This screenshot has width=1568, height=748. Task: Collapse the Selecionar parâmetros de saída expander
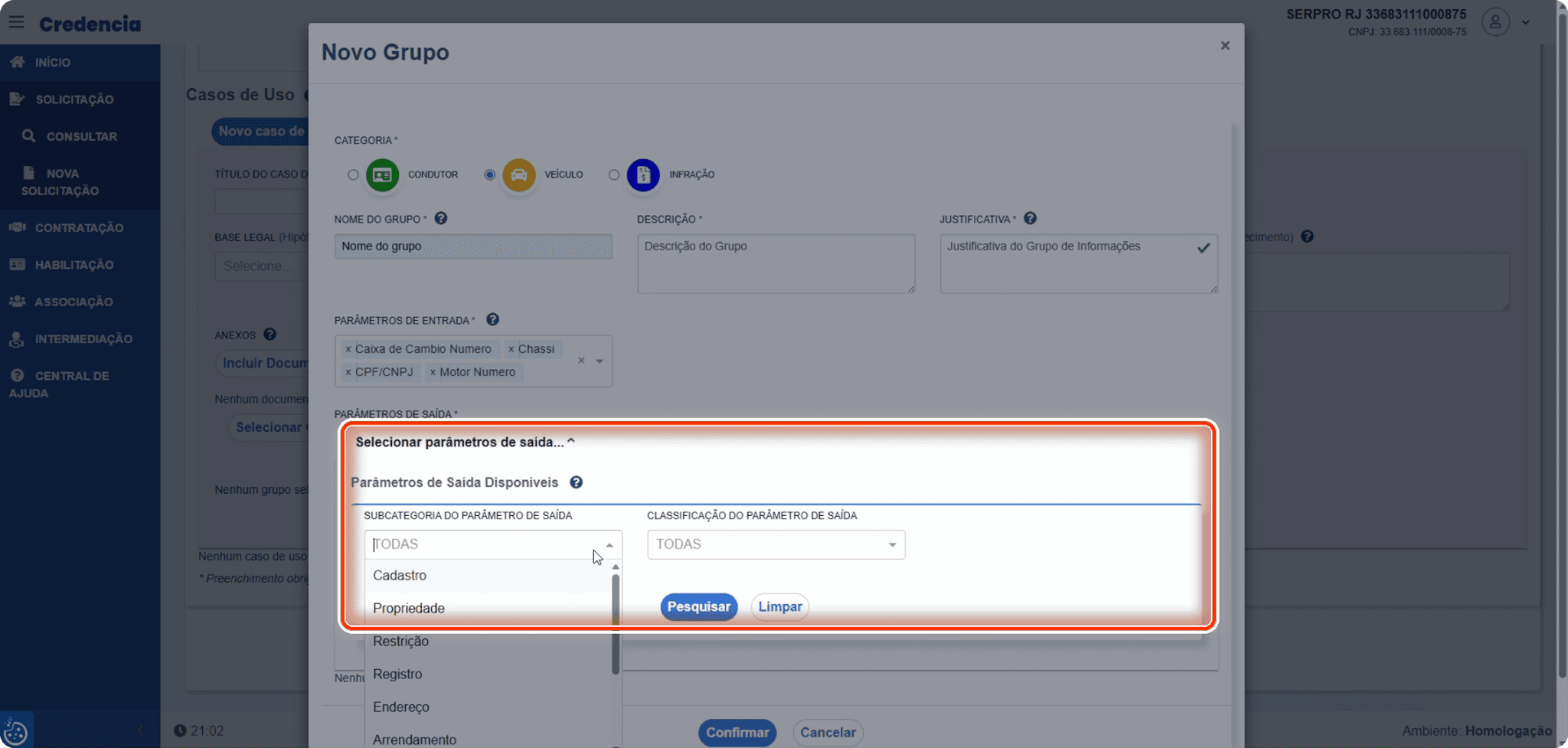tap(465, 442)
